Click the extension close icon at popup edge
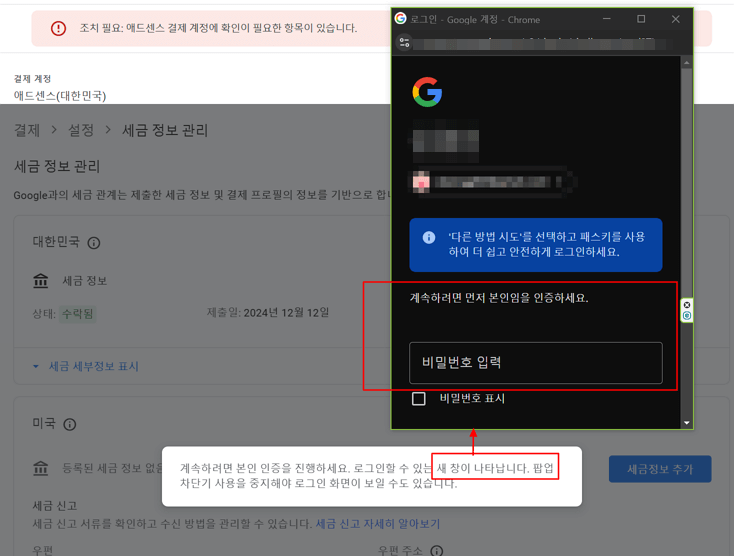The image size is (734, 556). (687, 305)
